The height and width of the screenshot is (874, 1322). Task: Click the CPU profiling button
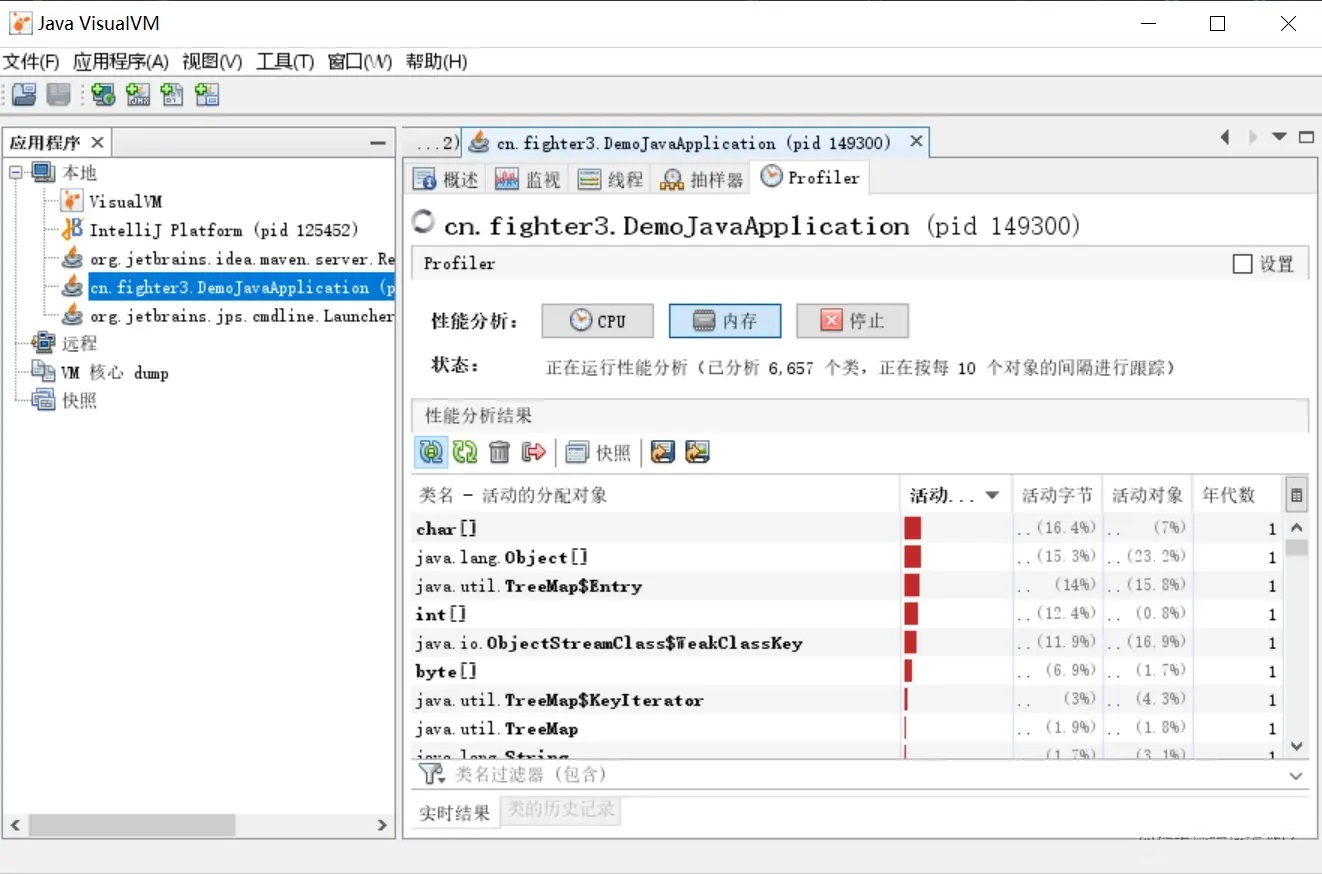point(598,321)
